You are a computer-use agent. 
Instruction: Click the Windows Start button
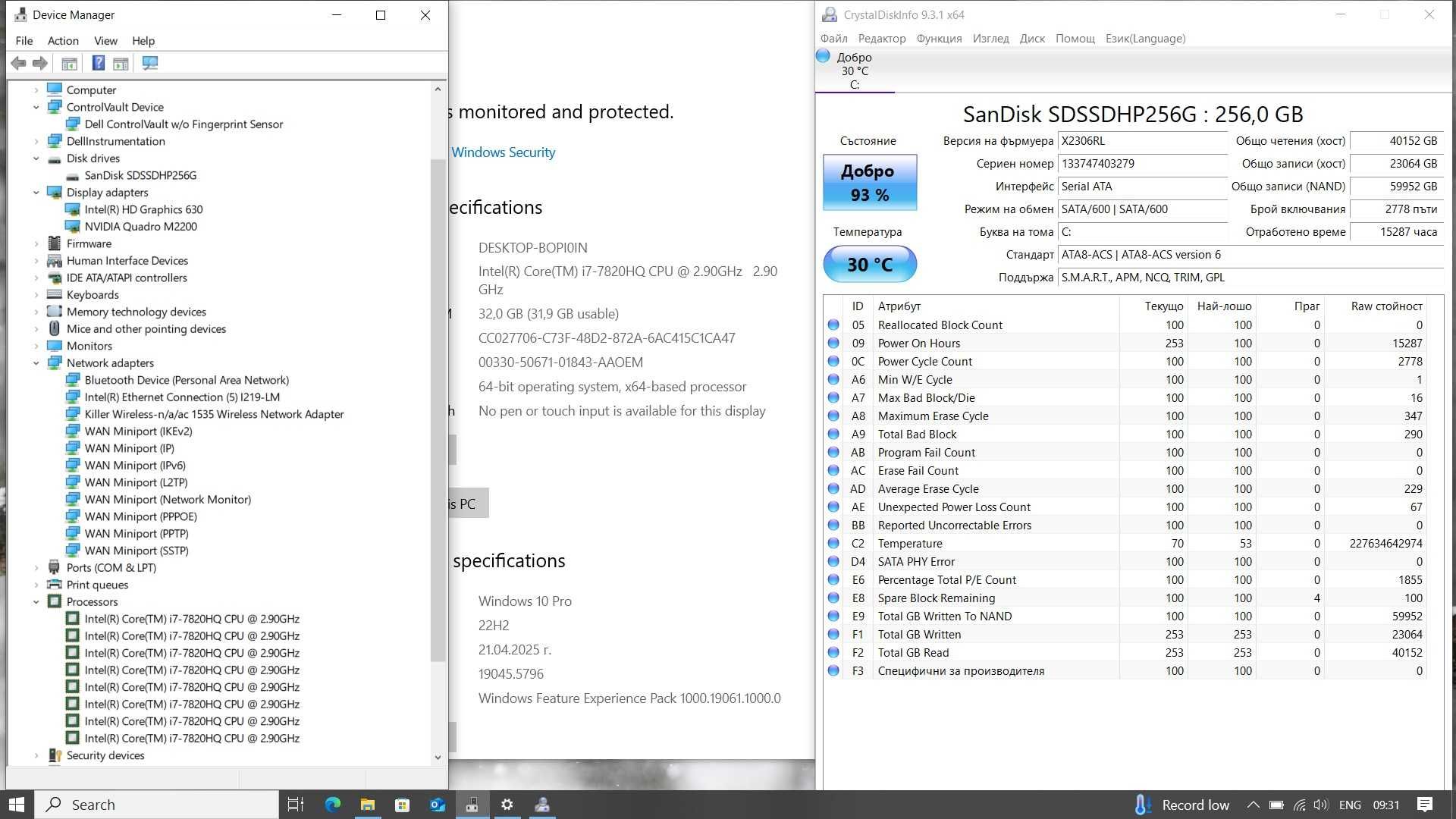pyautogui.click(x=17, y=805)
